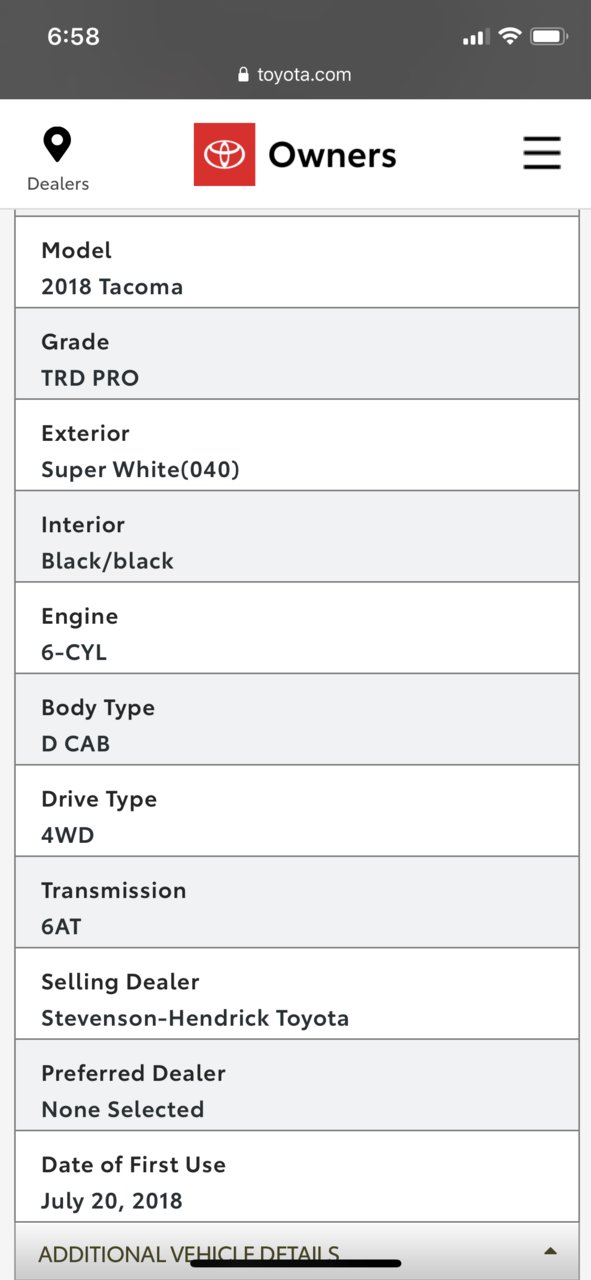Tap the Date of First Use row
The width and height of the screenshot is (591, 1280).
coord(297,1177)
